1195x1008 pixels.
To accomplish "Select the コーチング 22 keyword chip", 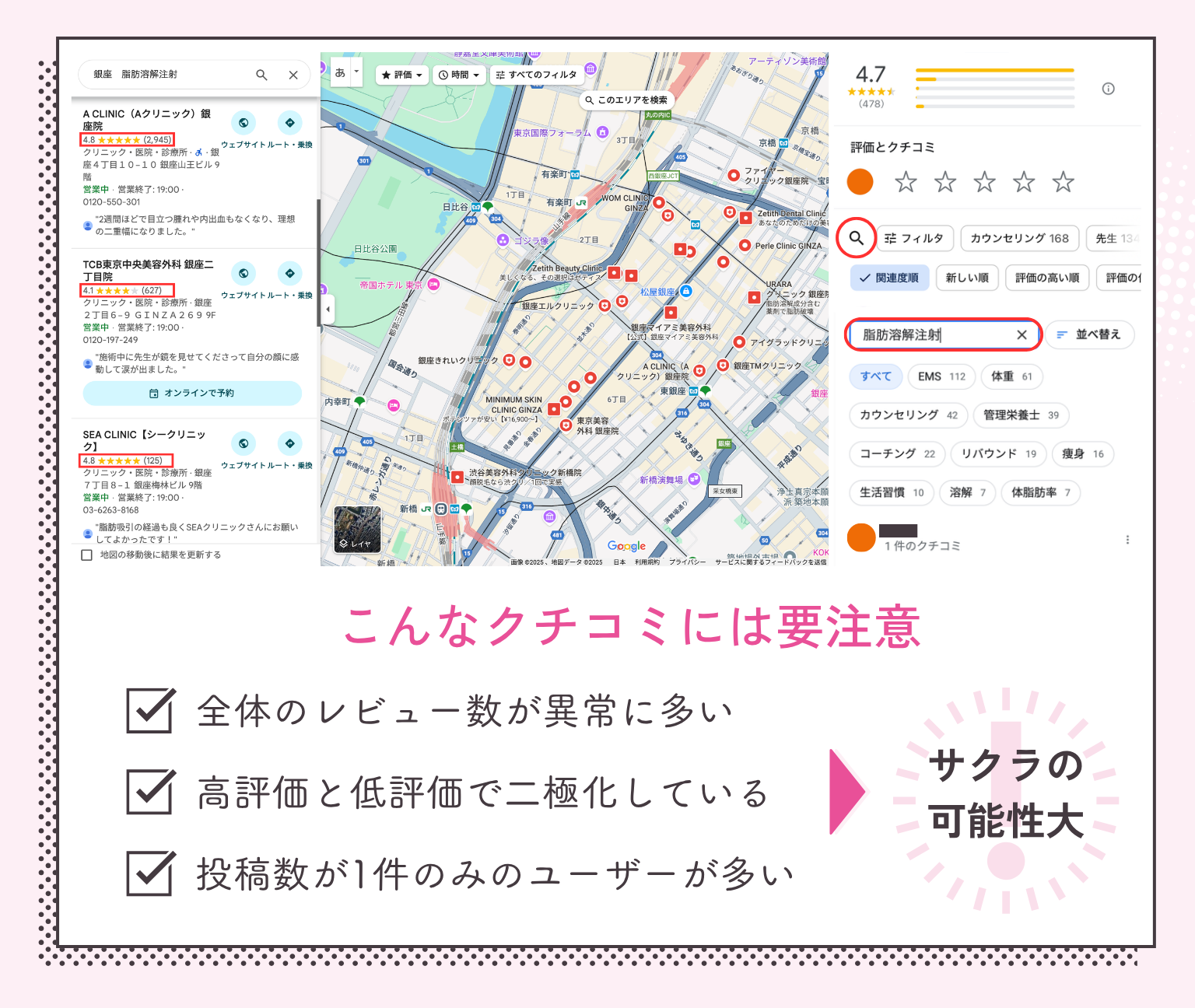I will 897,453.
